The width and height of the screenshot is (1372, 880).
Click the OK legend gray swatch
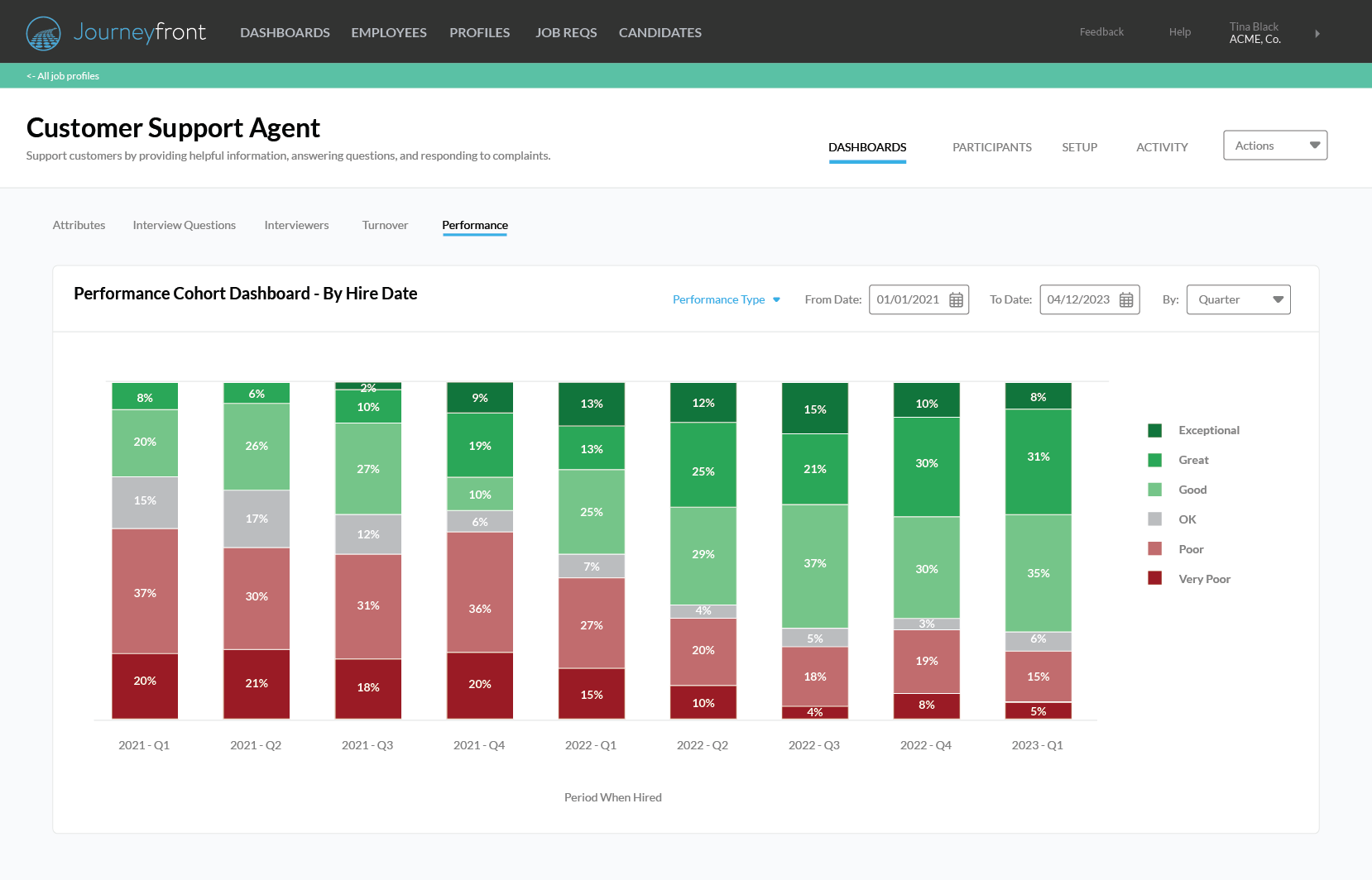[1154, 520]
